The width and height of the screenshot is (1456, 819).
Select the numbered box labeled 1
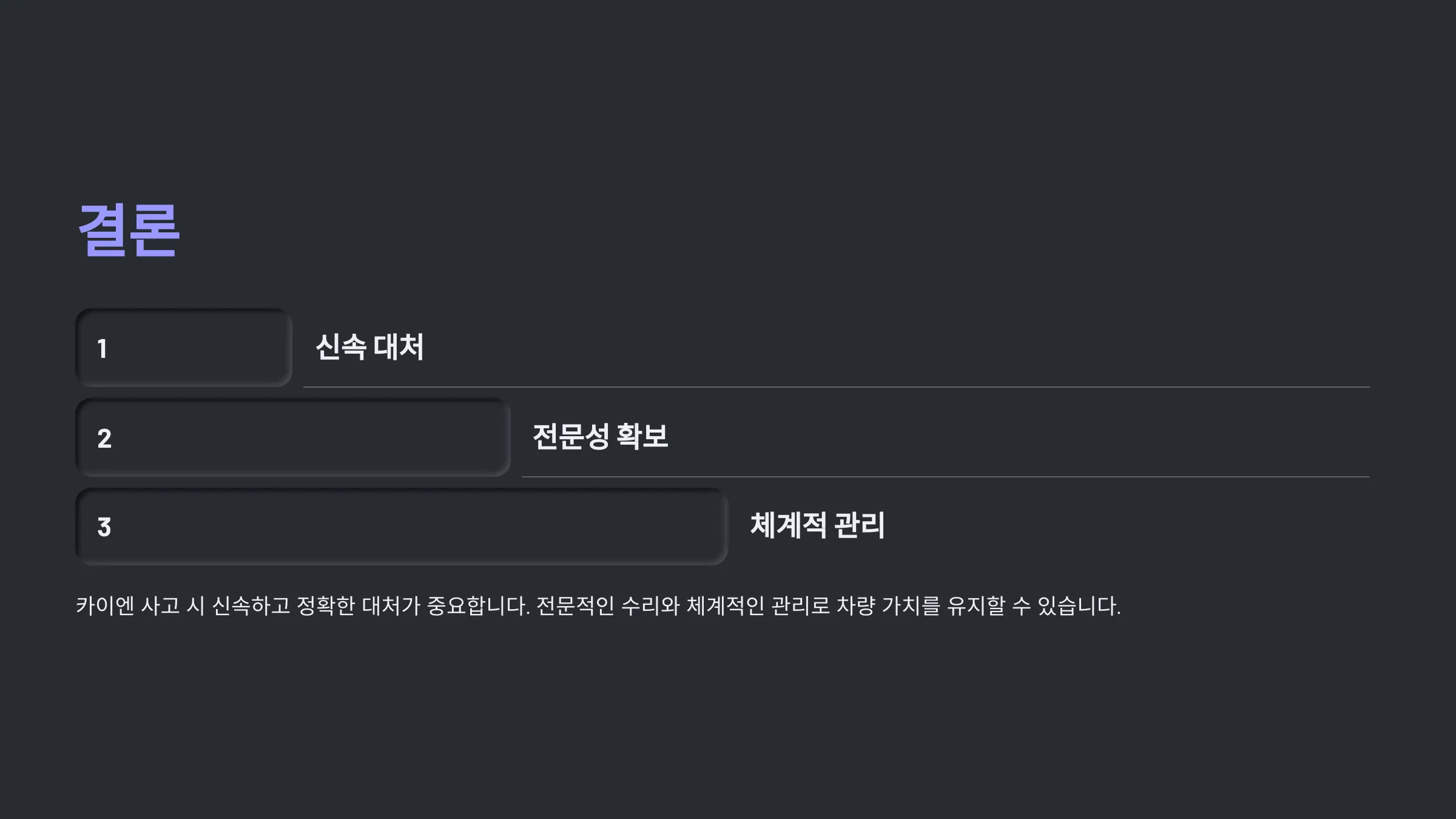pos(184,348)
